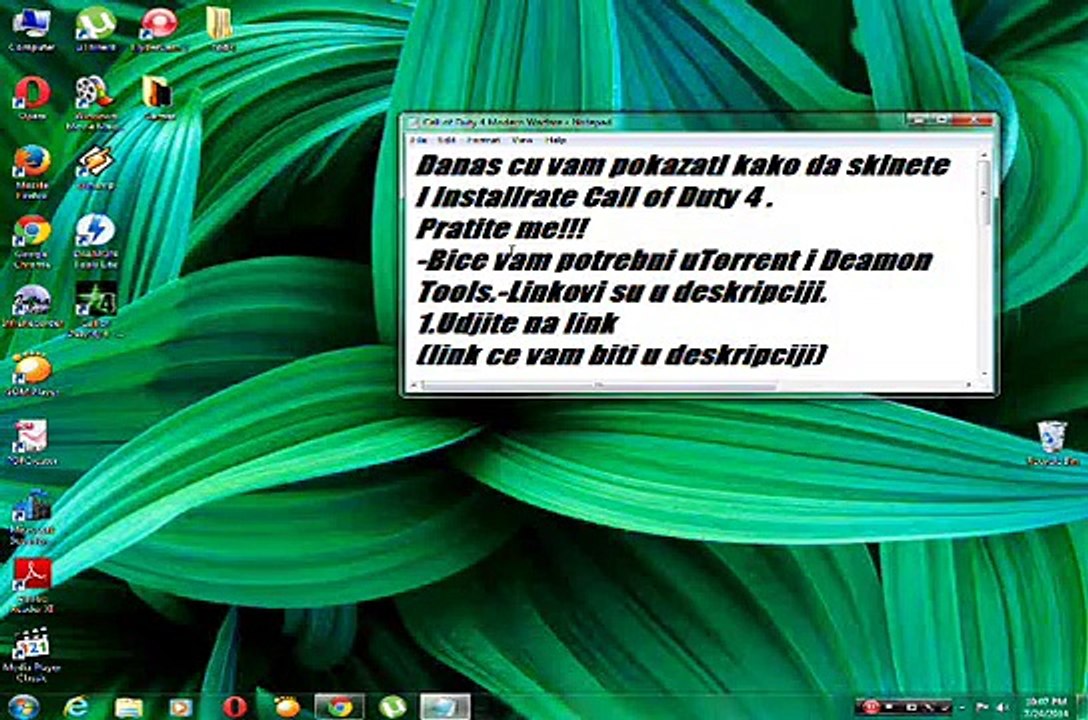1088x720 pixels.
Task: Open the Windows Movie Maker desktop shortcut
Action: coord(94,103)
